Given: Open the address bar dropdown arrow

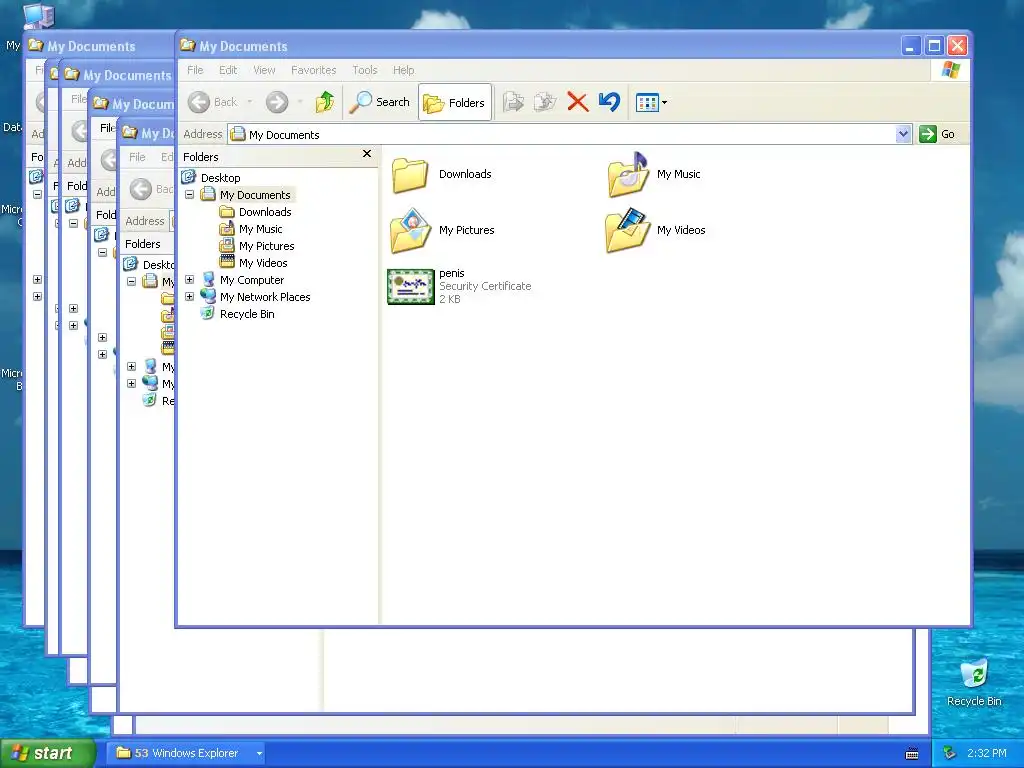Looking at the screenshot, I should pyautogui.click(x=903, y=134).
